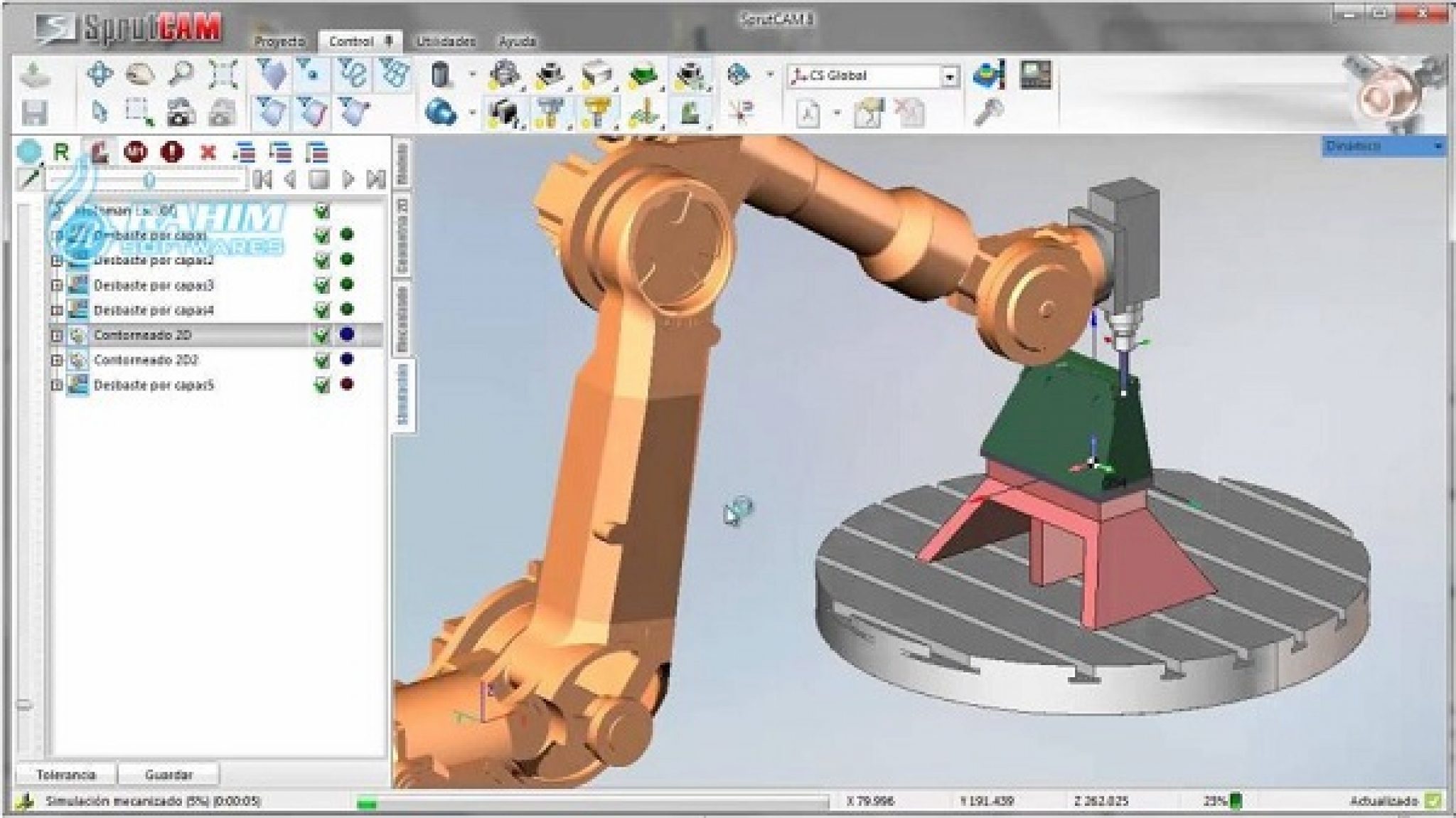Stop the machining simulation playback
This screenshot has width=1456, height=818.
coord(319,179)
